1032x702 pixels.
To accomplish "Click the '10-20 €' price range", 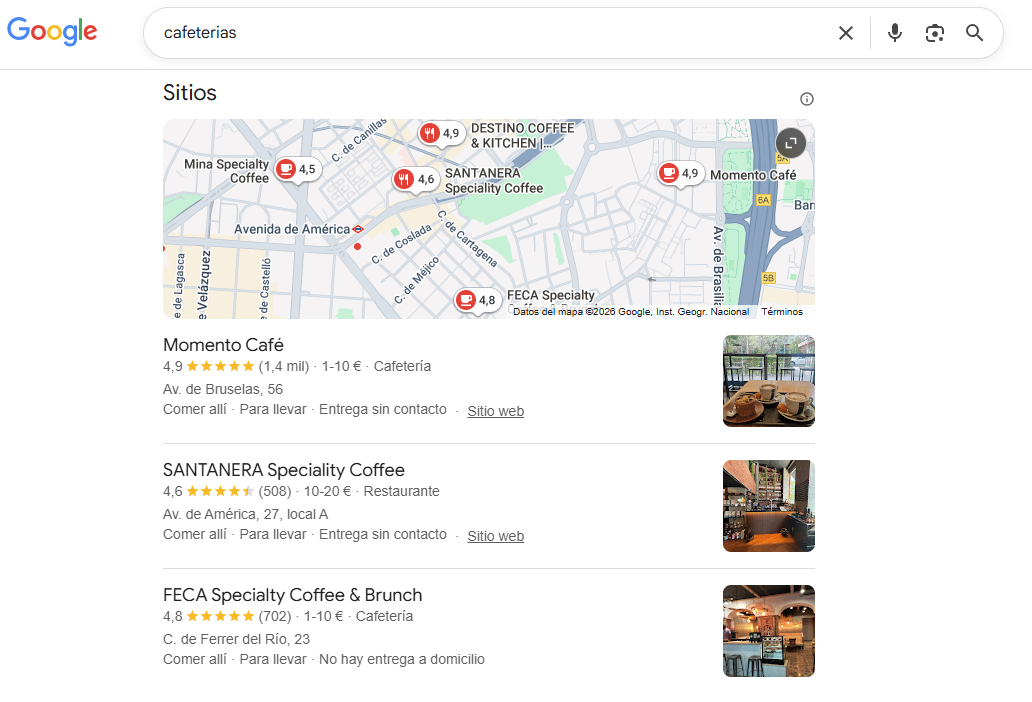I will pos(327,491).
